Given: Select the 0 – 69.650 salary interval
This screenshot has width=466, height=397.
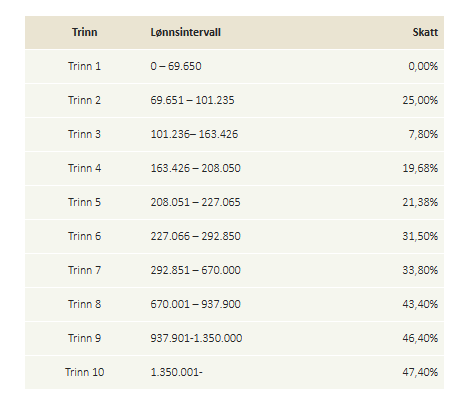Looking at the screenshot, I should point(176,66).
